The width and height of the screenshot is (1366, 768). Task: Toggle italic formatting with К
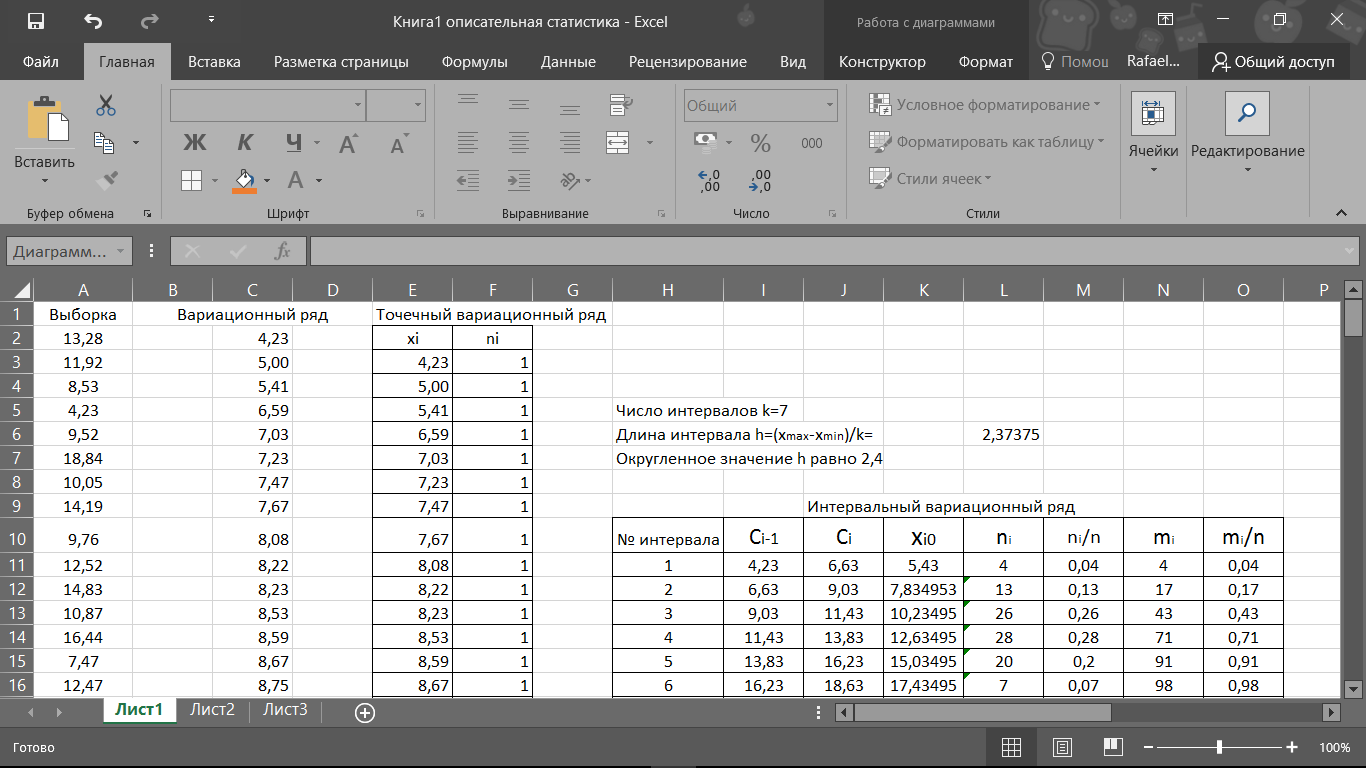244,142
